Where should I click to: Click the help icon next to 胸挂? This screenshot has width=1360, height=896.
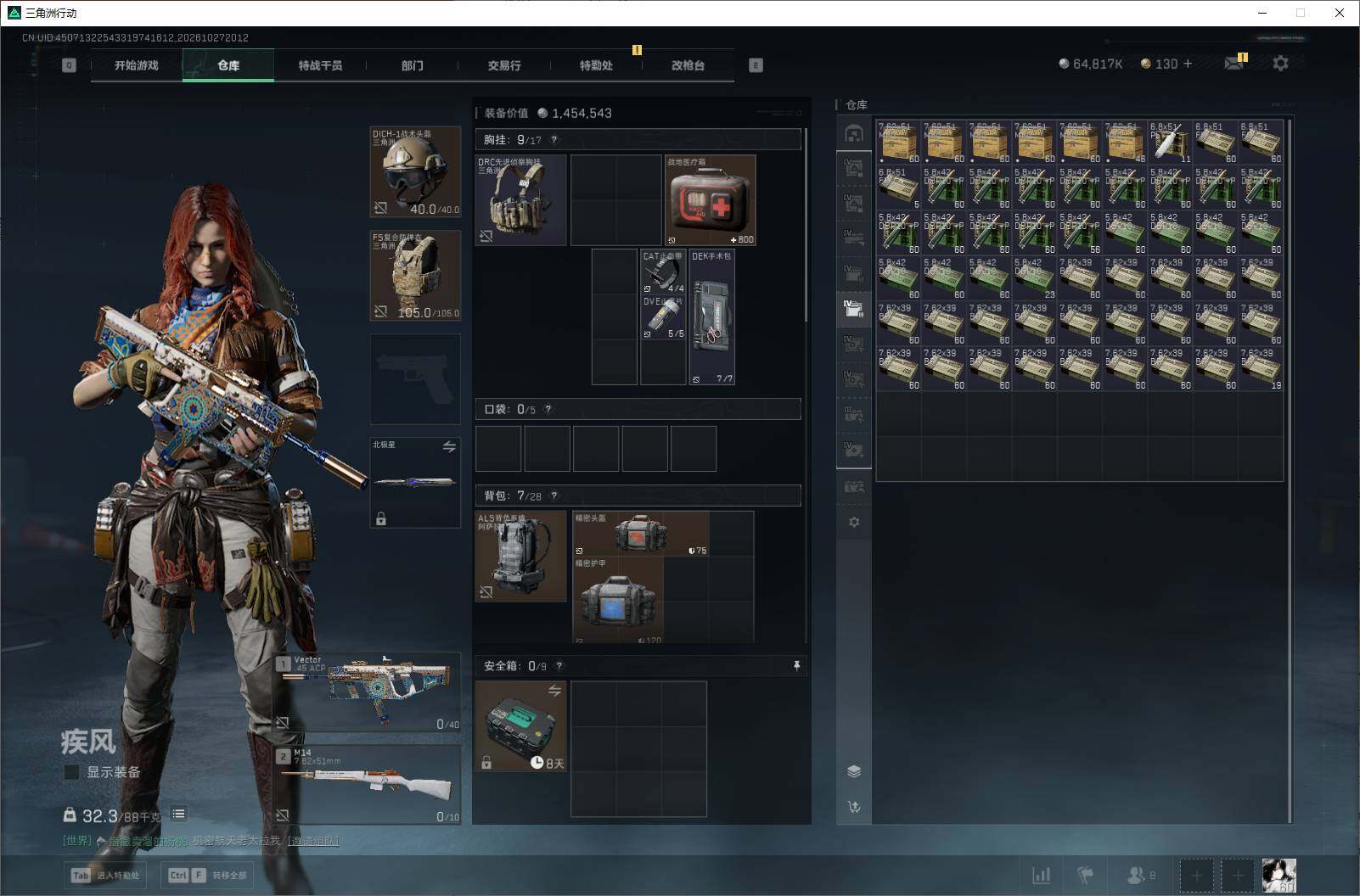coord(554,140)
